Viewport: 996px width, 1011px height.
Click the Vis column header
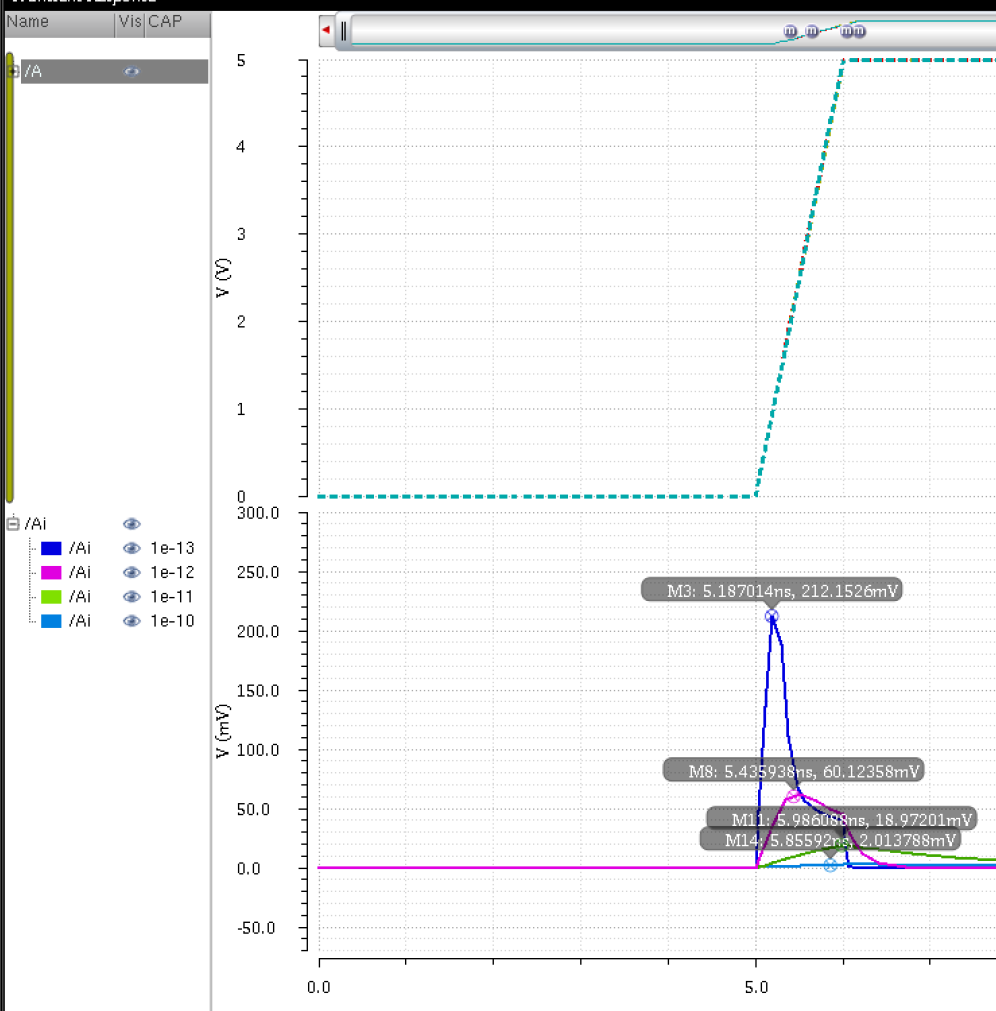(129, 22)
